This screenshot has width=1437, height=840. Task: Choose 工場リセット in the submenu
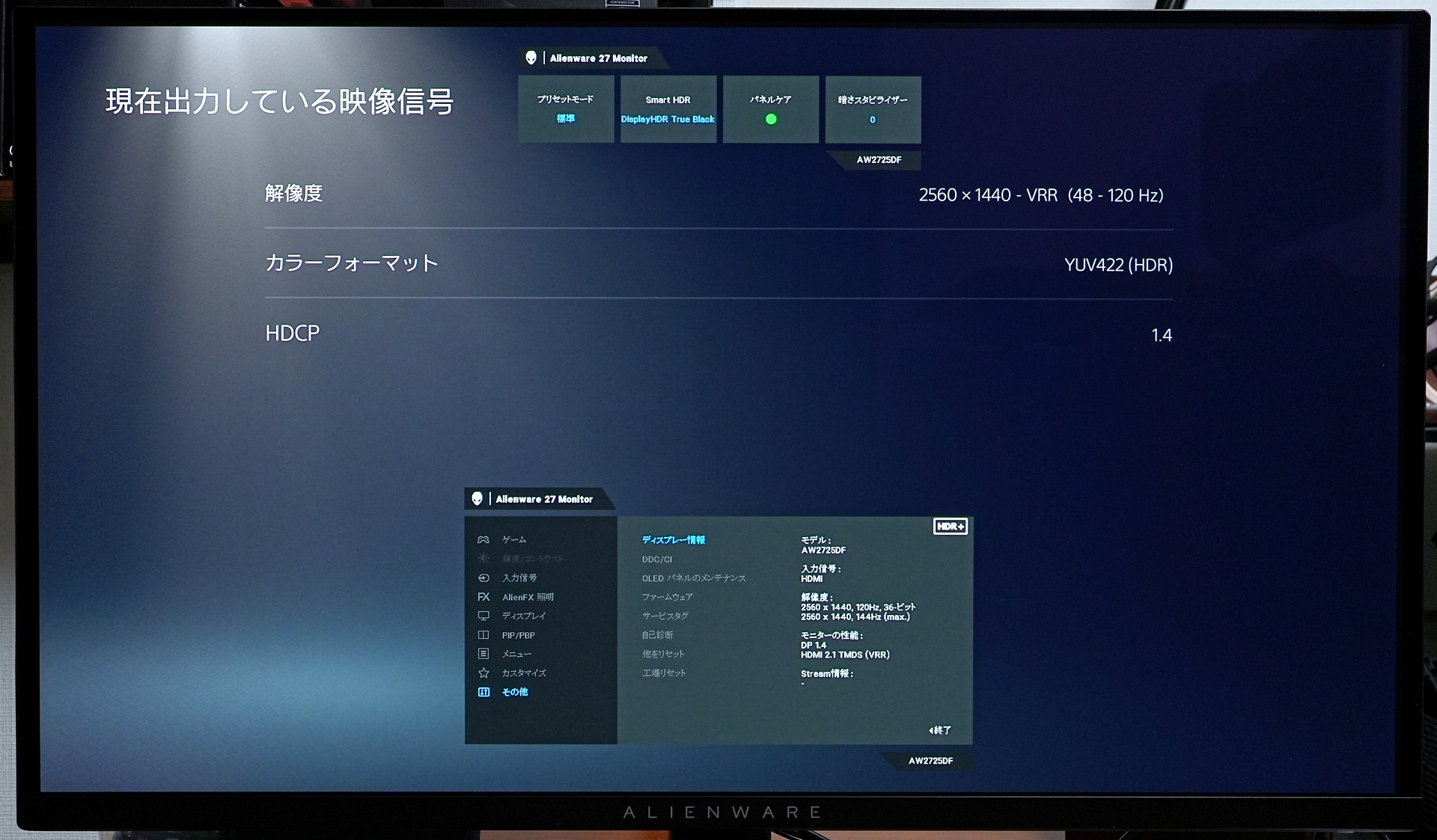tap(663, 673)
